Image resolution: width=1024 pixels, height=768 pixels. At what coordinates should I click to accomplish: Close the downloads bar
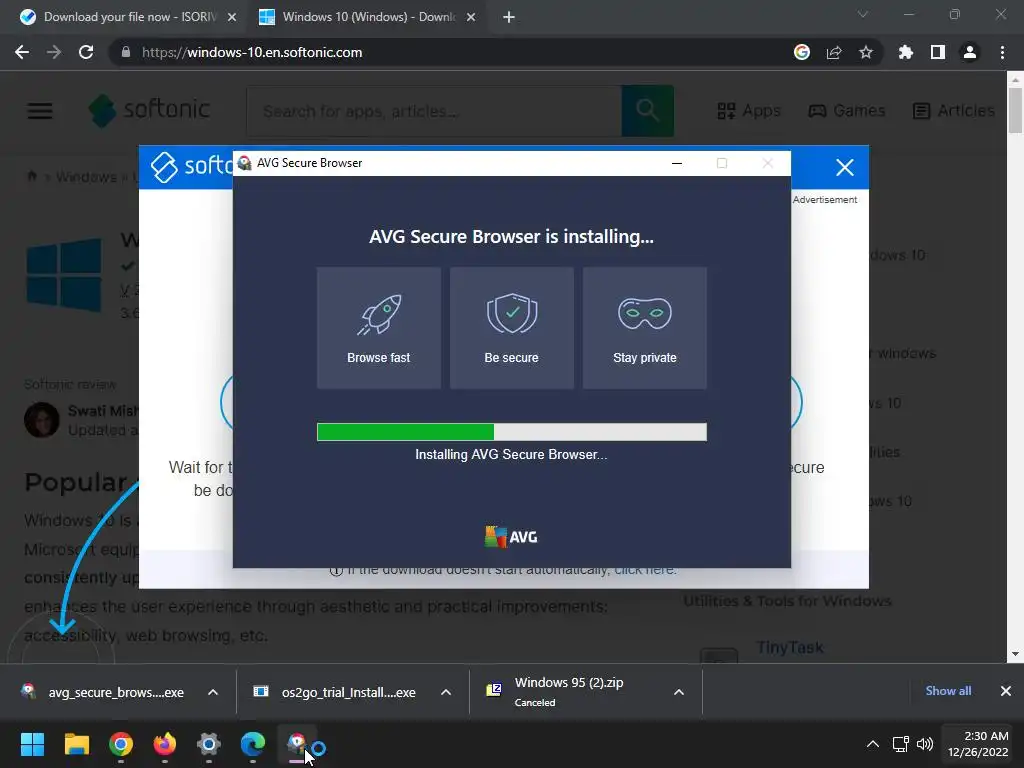[x=1006, y=691]
